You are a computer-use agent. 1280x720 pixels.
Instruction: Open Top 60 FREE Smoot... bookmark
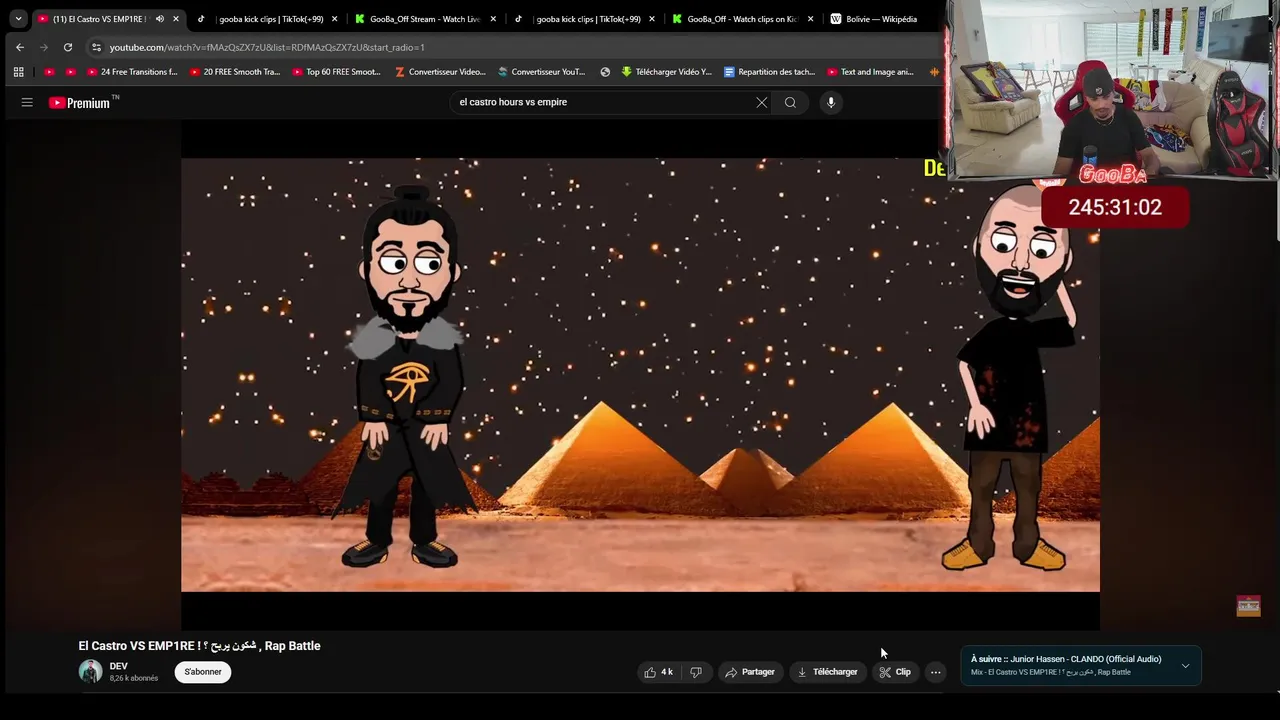[x=336, y=72]
